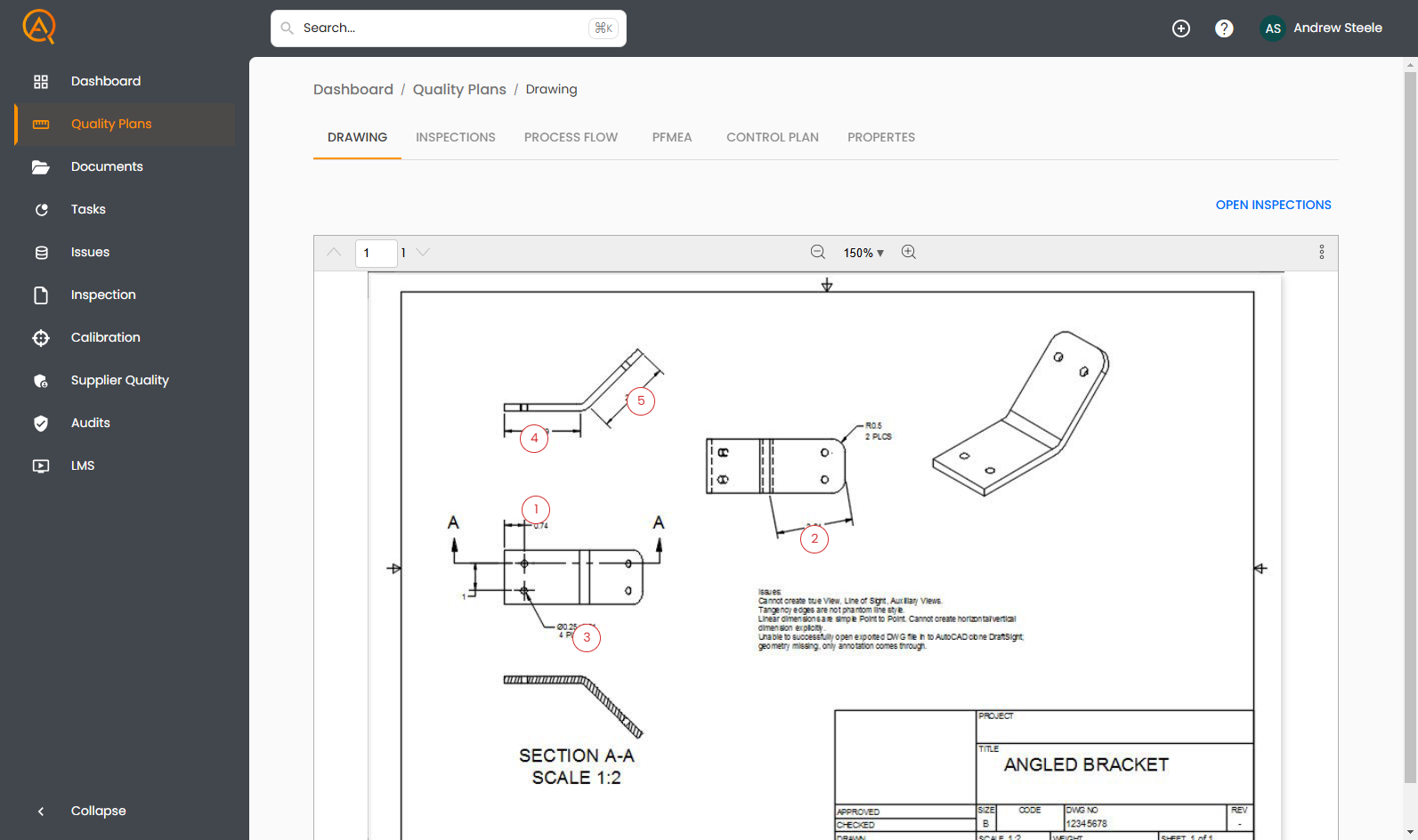This screenshot has width=1418, height=840.
Task: Open the AS user avatar
Action: pyautogui.click(x=1273, y=28)
